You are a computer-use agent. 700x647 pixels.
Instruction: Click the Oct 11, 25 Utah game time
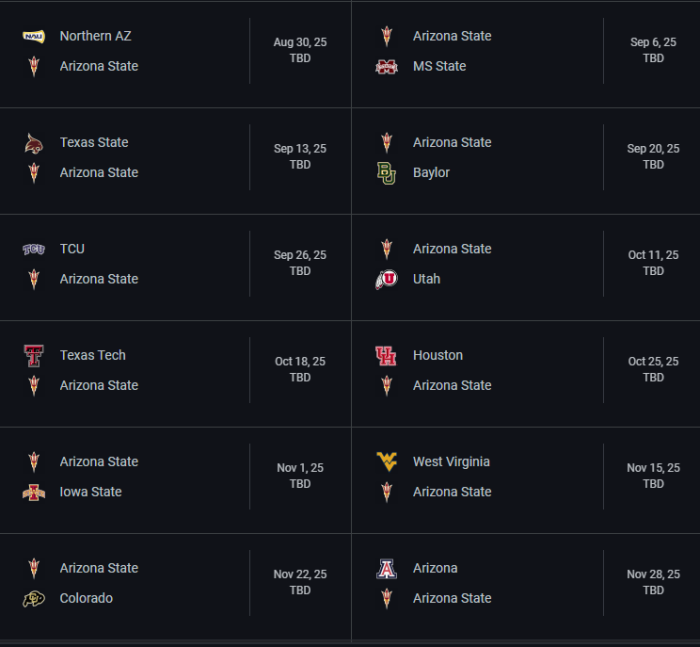(x=653, y=271)
